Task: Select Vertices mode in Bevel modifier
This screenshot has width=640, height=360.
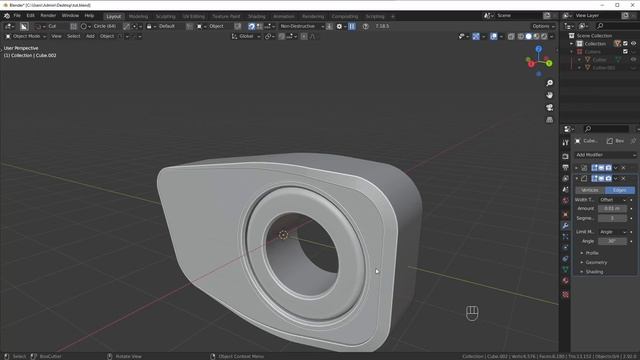Action: (x=590, y=190)
